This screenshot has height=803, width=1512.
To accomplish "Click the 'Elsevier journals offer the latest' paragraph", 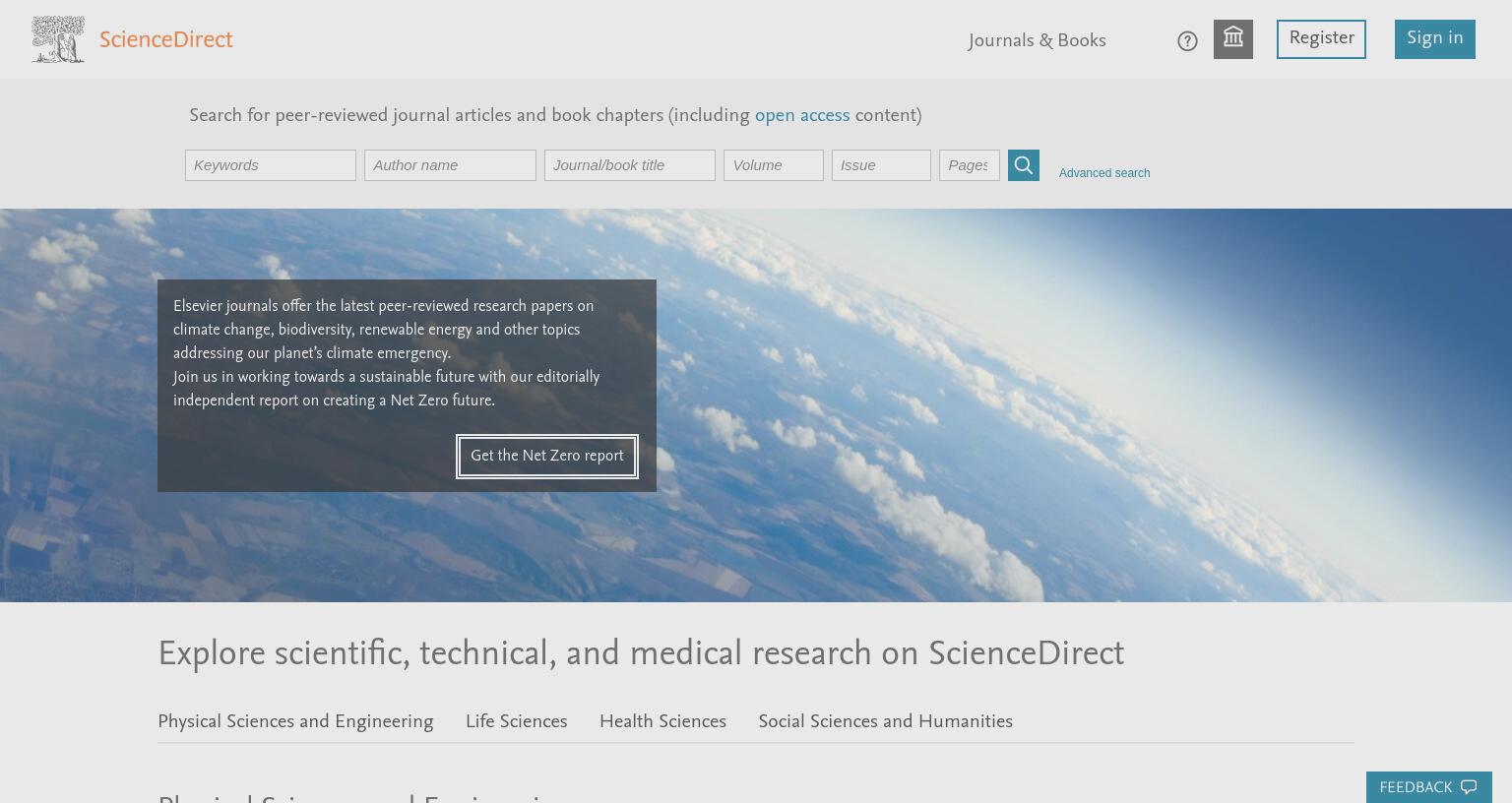I will [384, 331].
